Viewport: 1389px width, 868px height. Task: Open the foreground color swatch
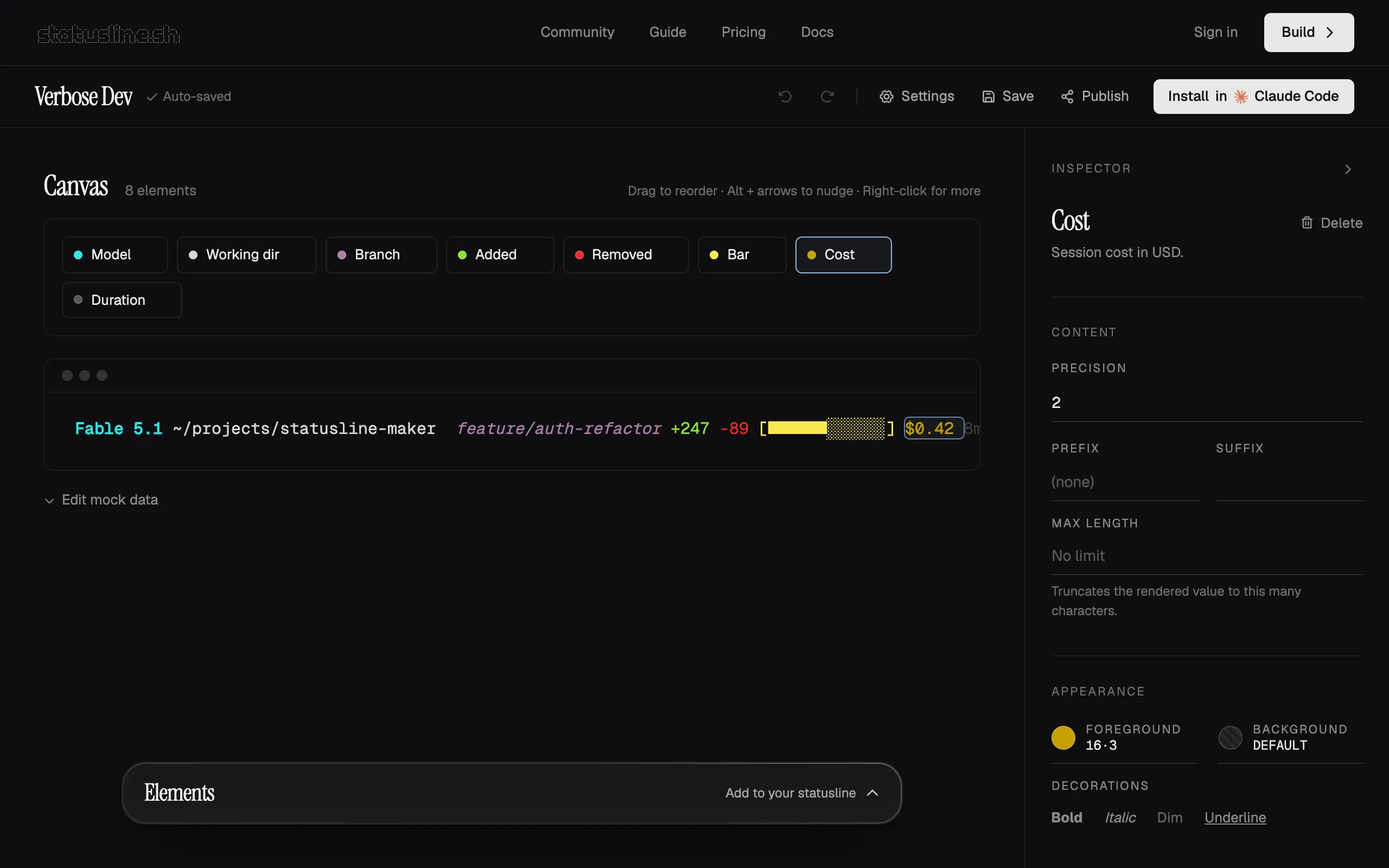point(1063,738)
